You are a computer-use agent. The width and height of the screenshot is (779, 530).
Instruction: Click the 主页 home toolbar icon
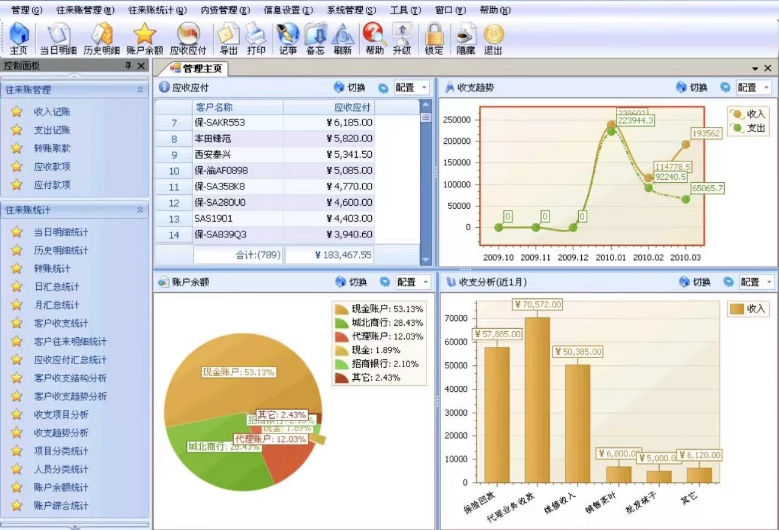coord(19,38)
